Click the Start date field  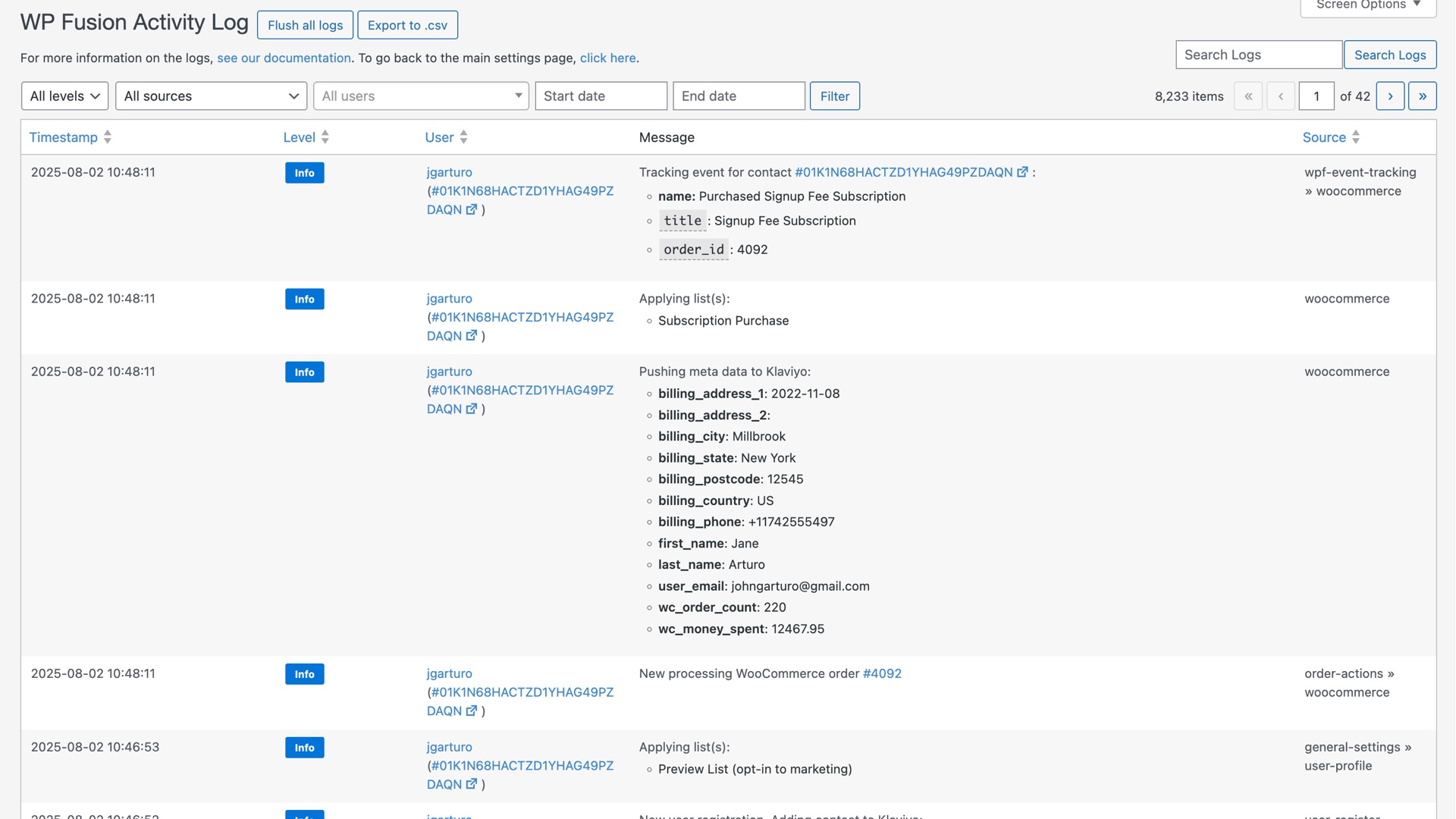click(601, 96)
